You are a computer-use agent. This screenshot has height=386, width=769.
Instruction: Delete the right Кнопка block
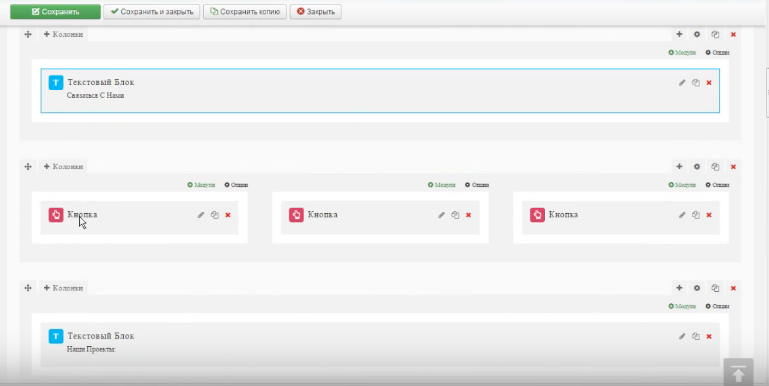click(x=709, y=215)
